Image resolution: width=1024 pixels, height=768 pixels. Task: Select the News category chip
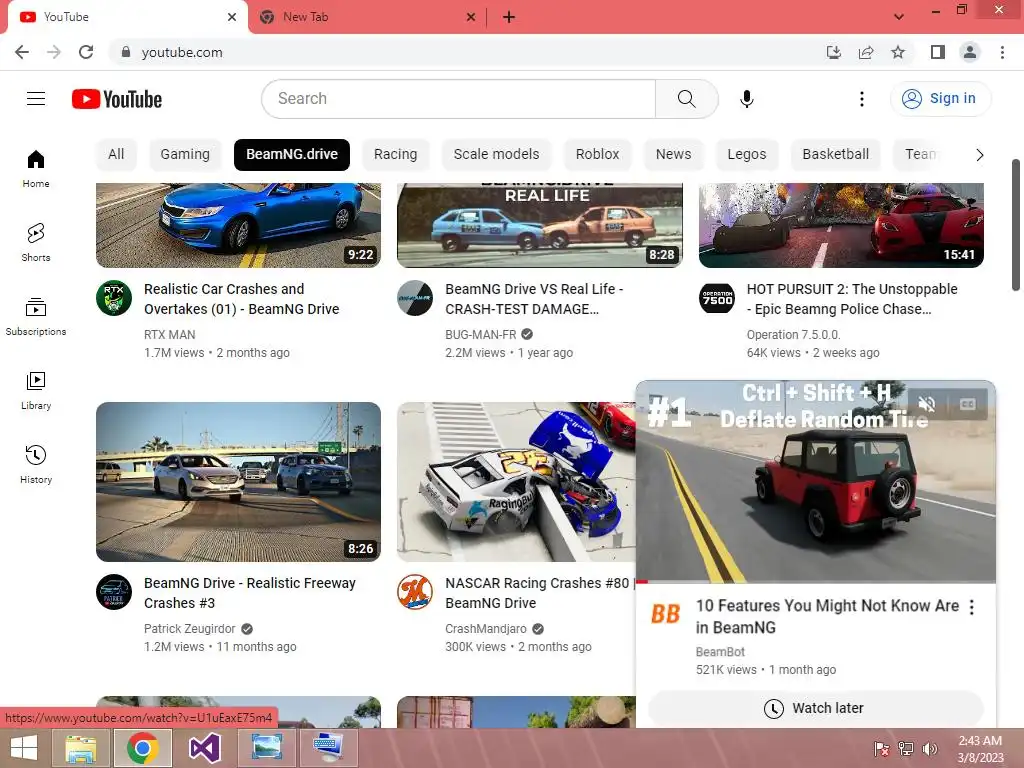tap(673, 154)
